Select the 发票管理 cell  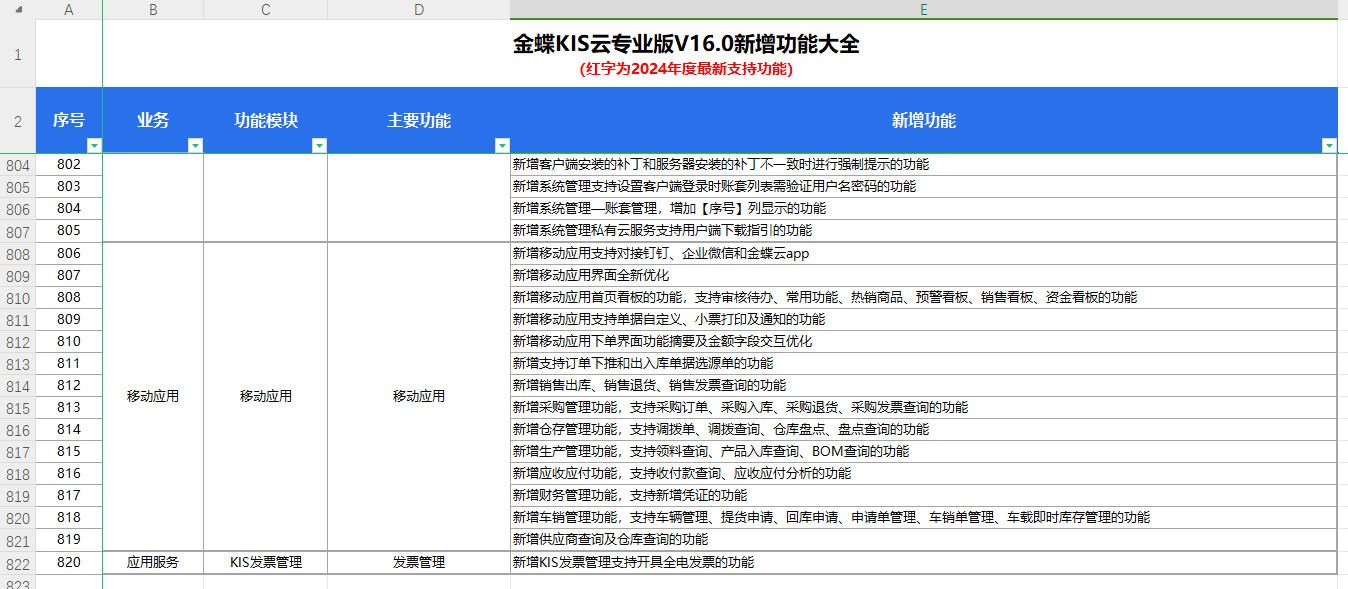(419, 562)
